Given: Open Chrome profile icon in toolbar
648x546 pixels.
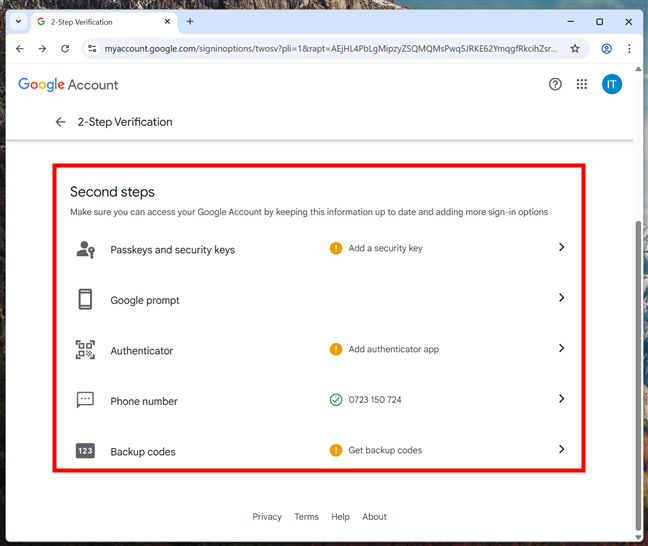Looking at the screenshot, I should [x=606, y=49].
